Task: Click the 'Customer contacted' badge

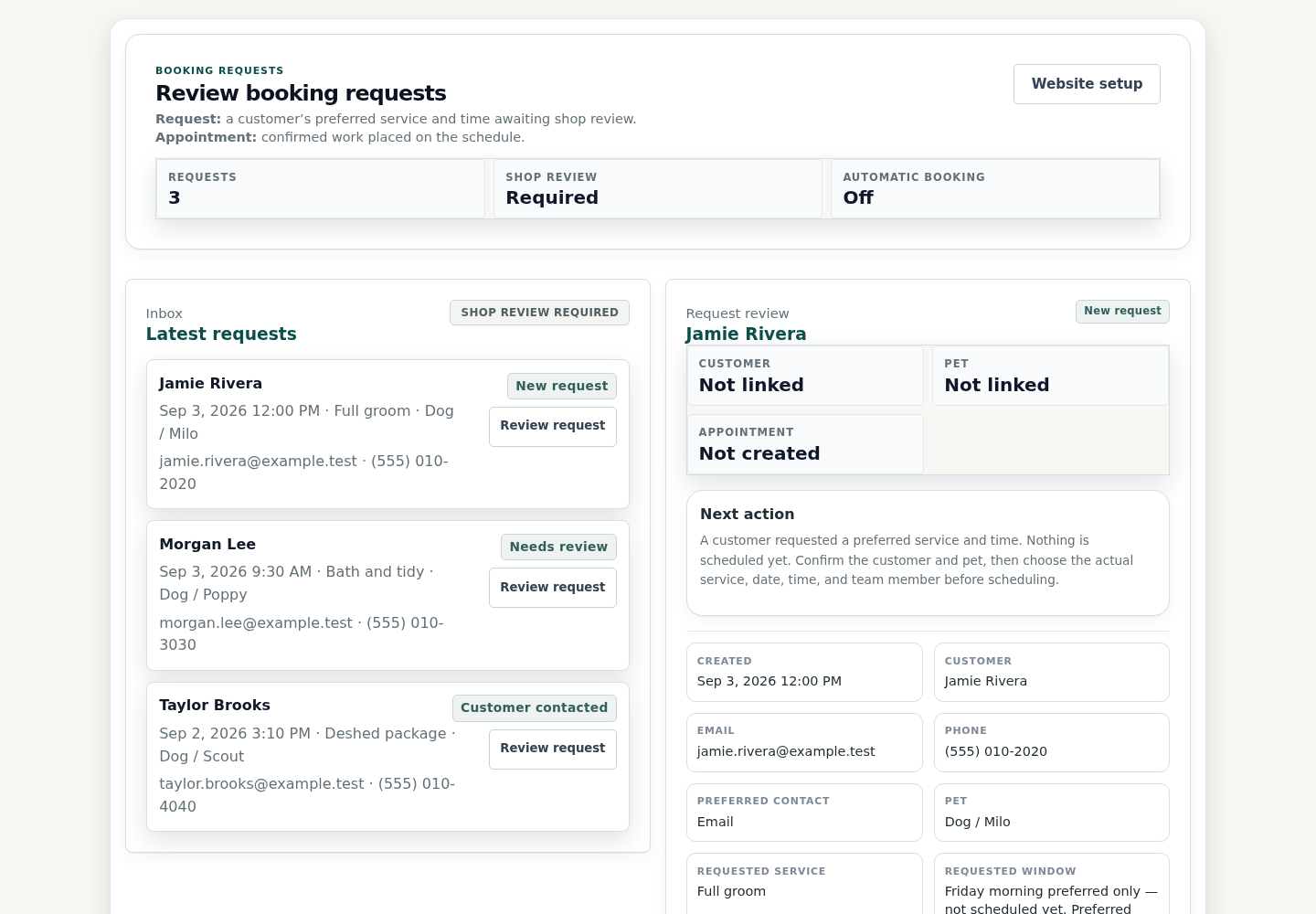Action: (535, 708)
